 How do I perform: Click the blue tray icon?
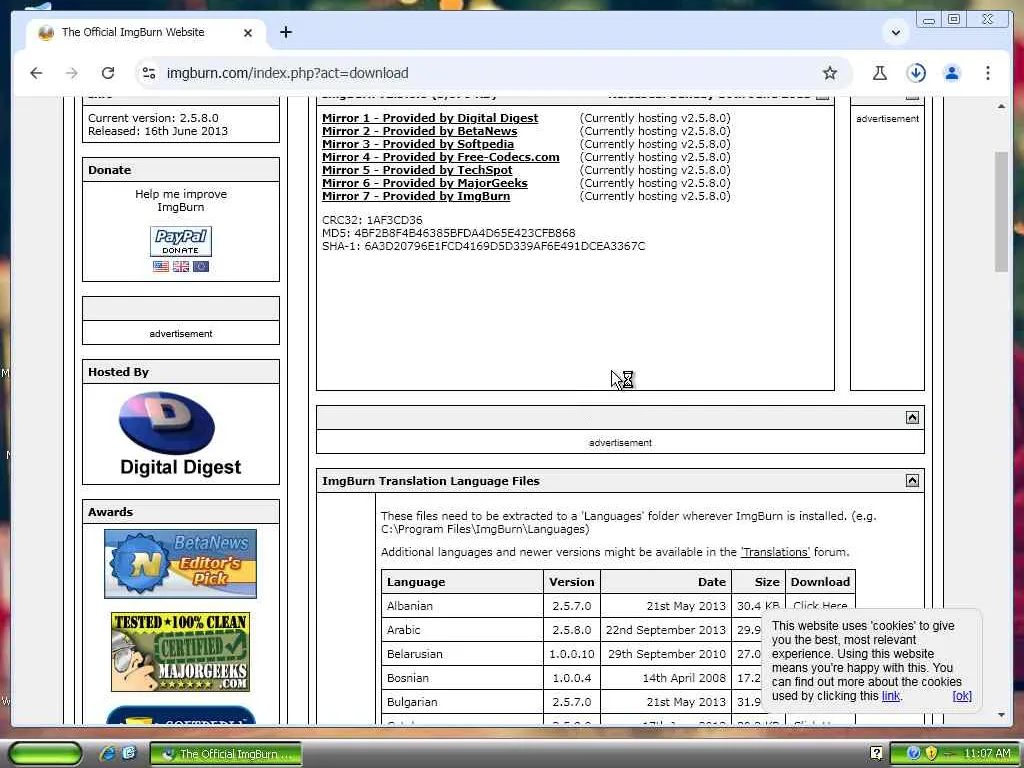click(x=914, y=754)
